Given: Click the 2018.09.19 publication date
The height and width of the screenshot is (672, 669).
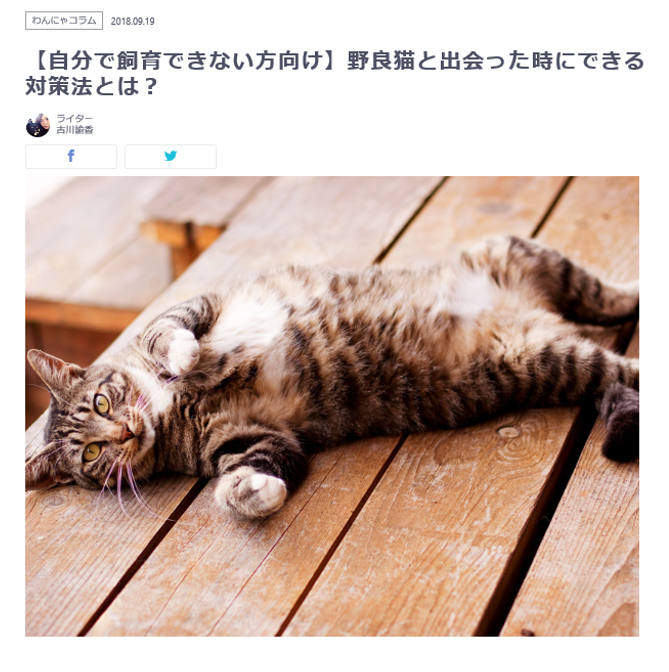Looking at the screenshot, I should pos(132,21).
